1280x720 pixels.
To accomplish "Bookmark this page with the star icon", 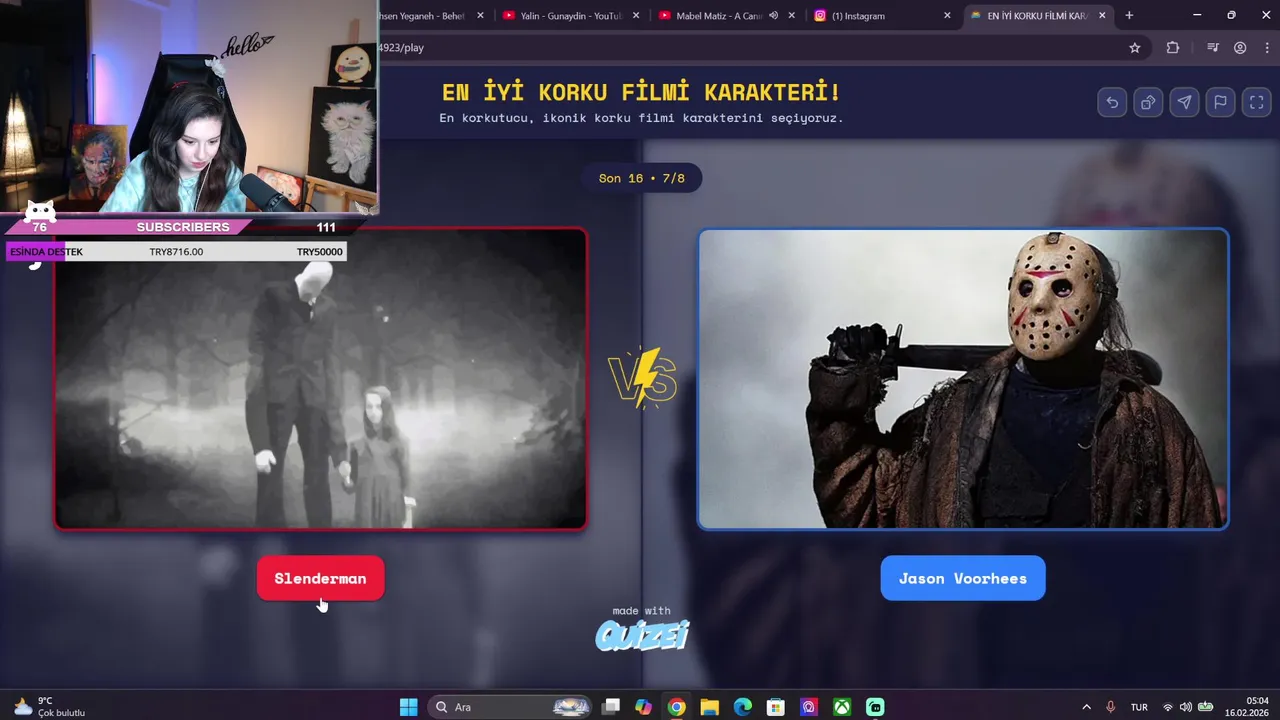I will [x=1135, y=47].
